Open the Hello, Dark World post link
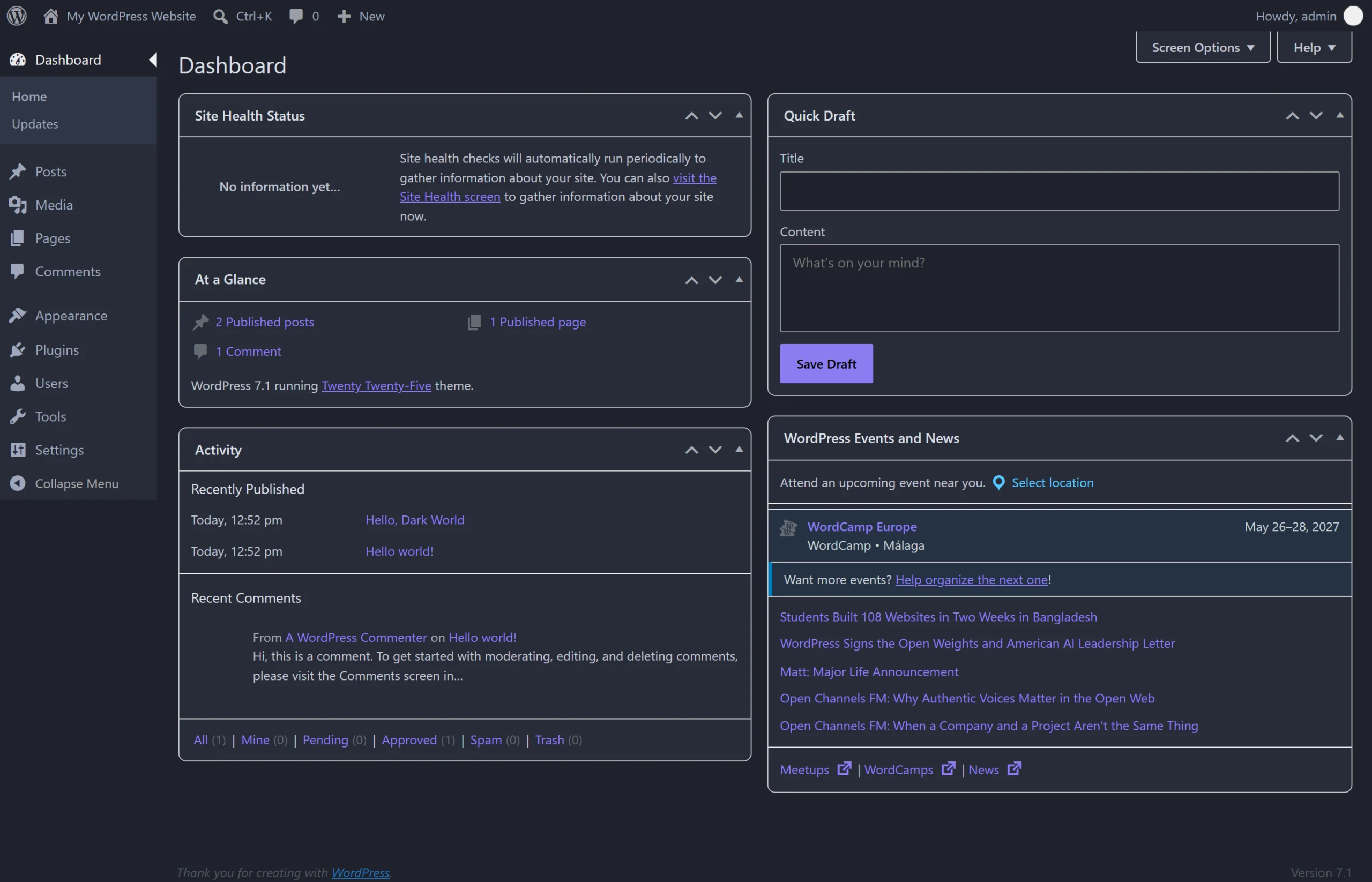This screenshot has height=882, width=1372. 415,519
